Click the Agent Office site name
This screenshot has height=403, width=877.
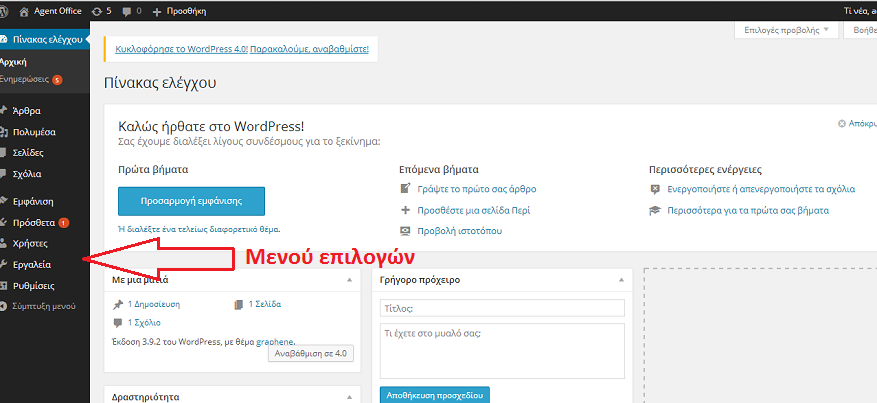pos(58,11)
